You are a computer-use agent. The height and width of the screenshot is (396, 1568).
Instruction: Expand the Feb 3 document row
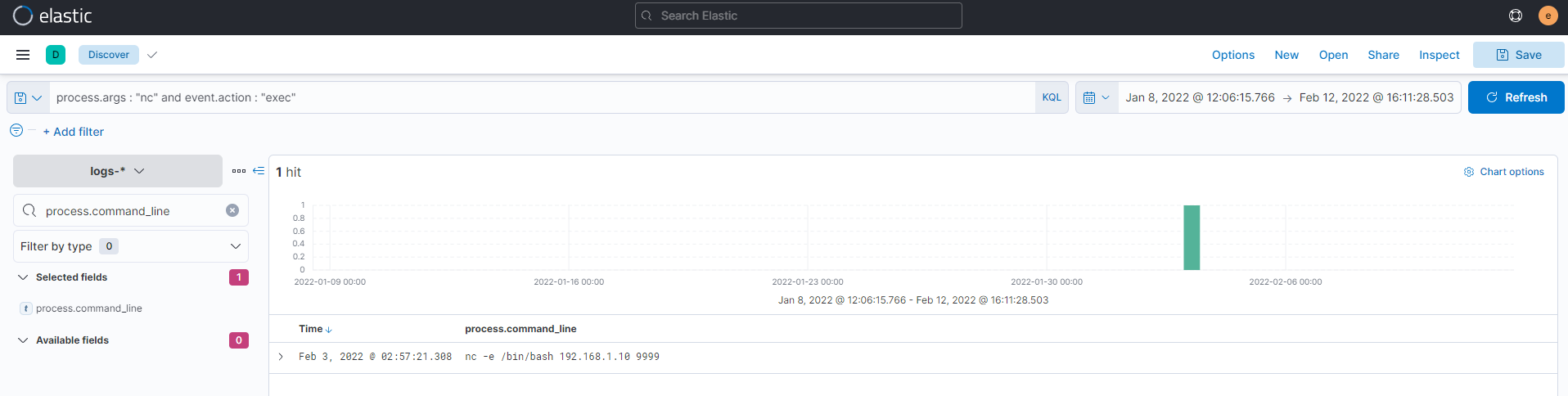click(281, 357)
